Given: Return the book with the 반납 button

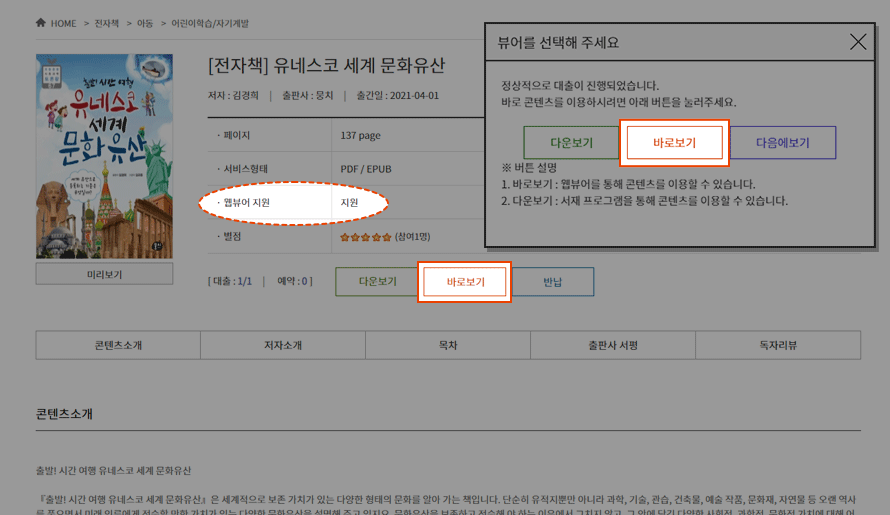Looking at the screenshot, I should [x=553, y=282].
